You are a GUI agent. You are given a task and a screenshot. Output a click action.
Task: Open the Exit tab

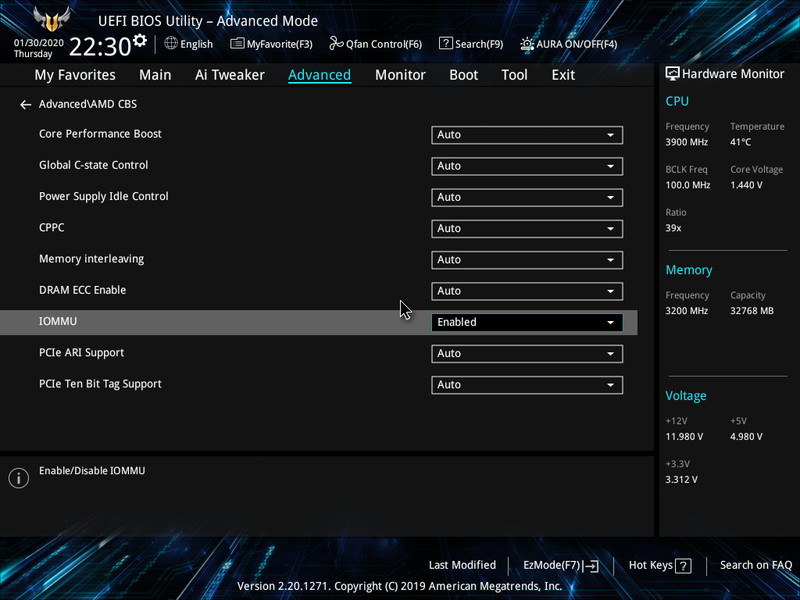point(563,75)
